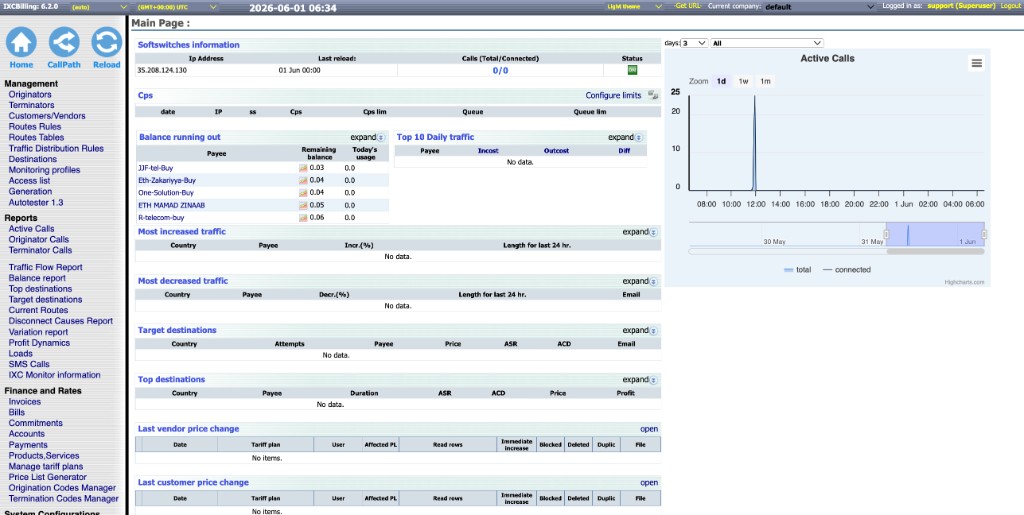Open Active Calls report

point(31,228)
